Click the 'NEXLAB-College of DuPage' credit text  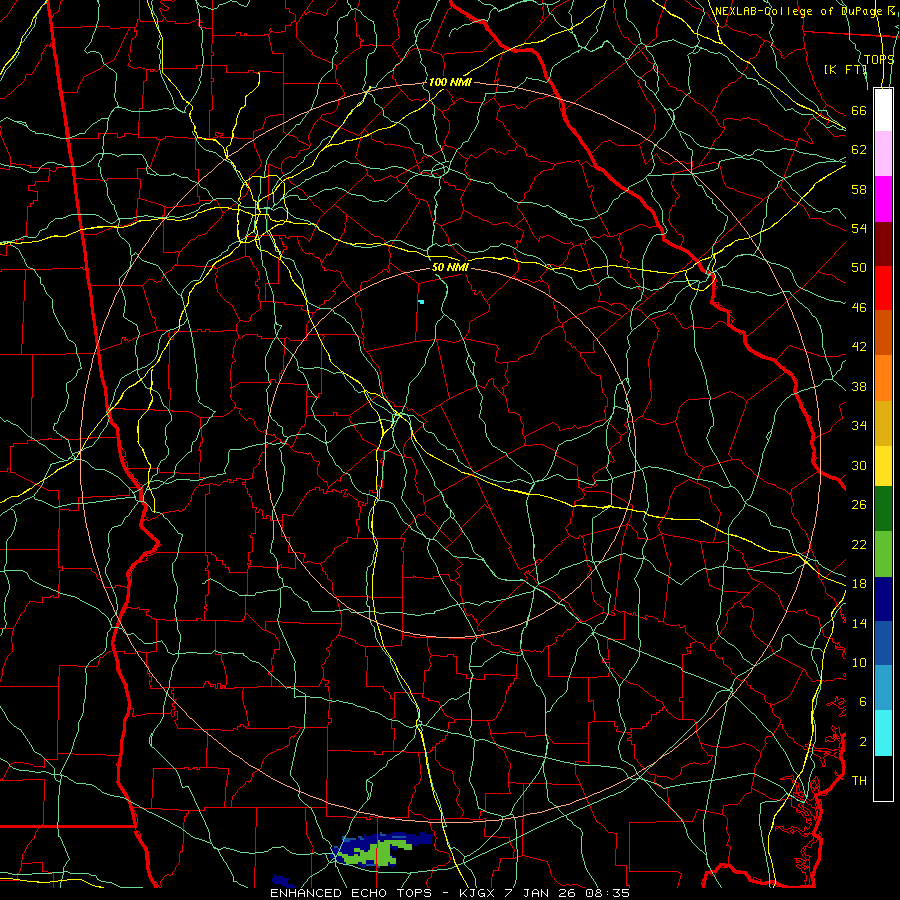[x=798, y=11]
